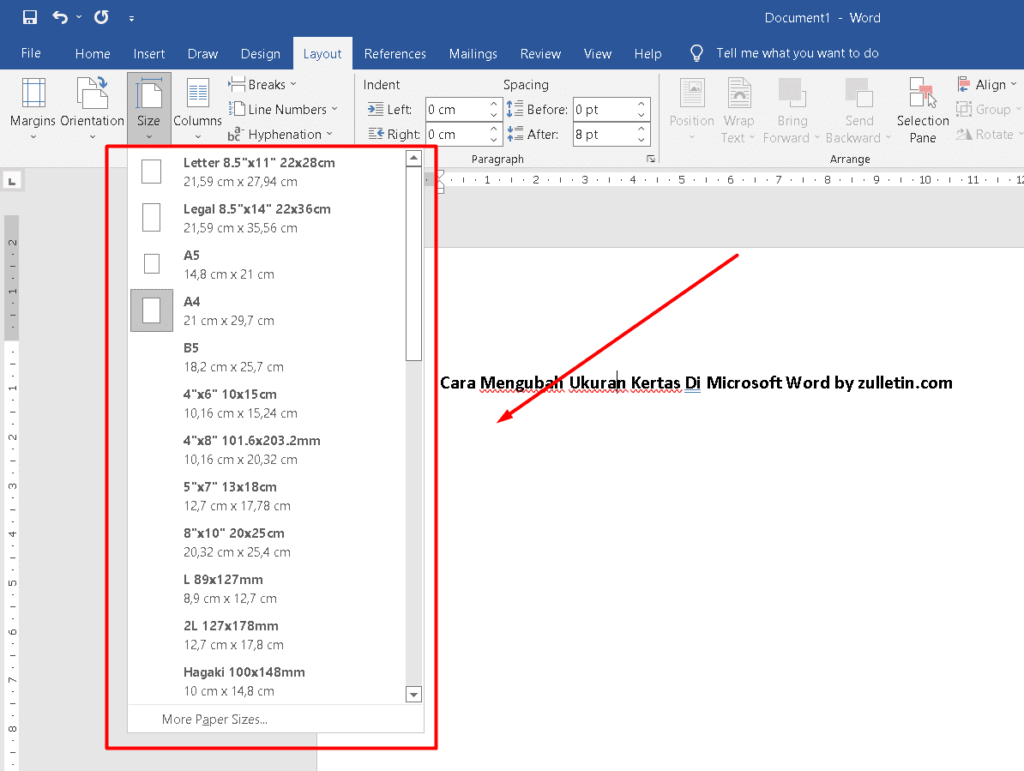Viewport: 1024px width, 771px height.
Task: Click the Send Backward icon
Action: 858,107
